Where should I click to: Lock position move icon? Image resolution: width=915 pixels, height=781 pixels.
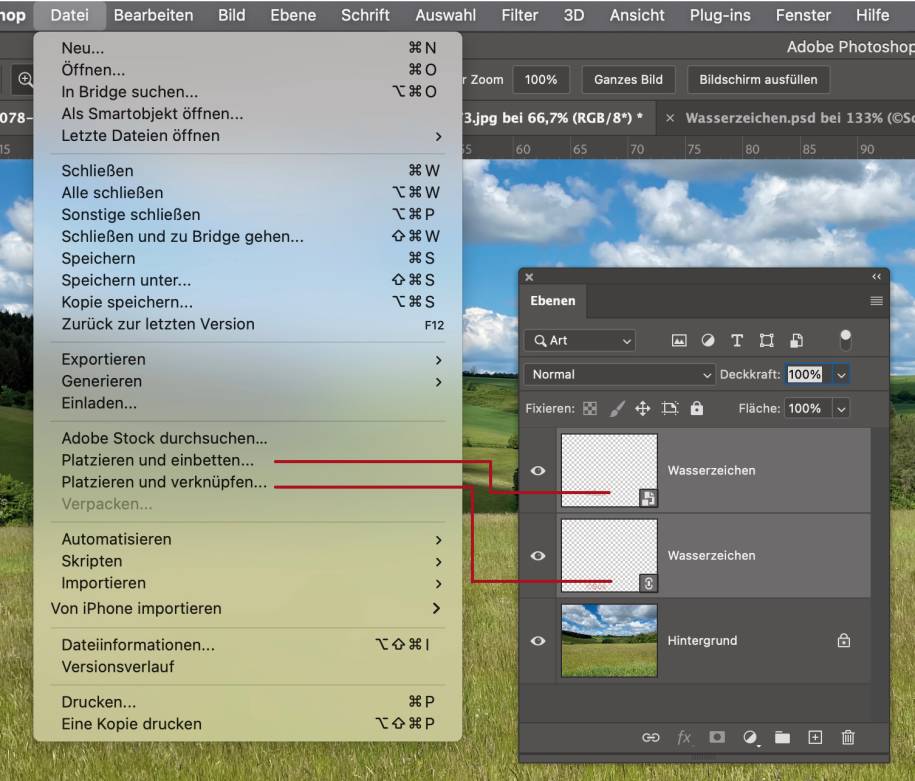(x=642, y=409)
